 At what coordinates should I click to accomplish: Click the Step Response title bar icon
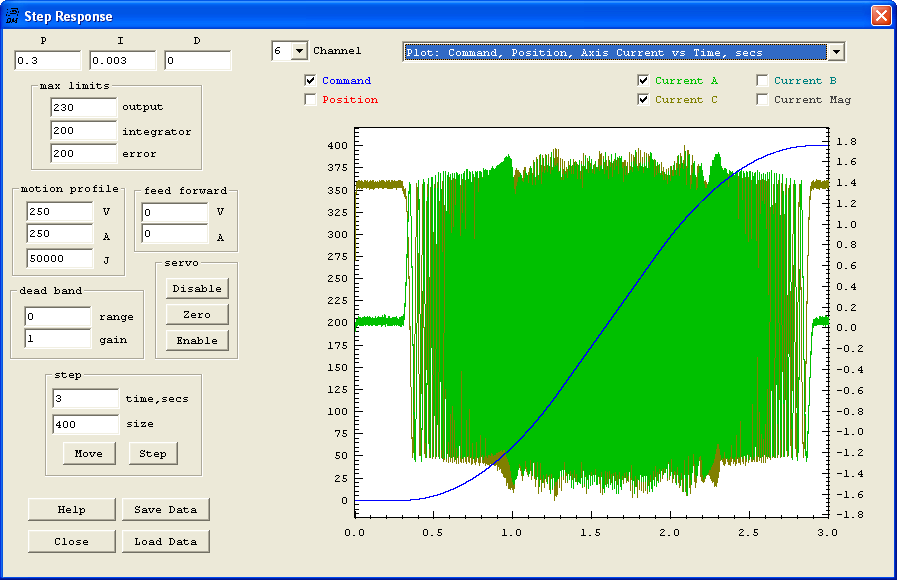click(13, 16)
